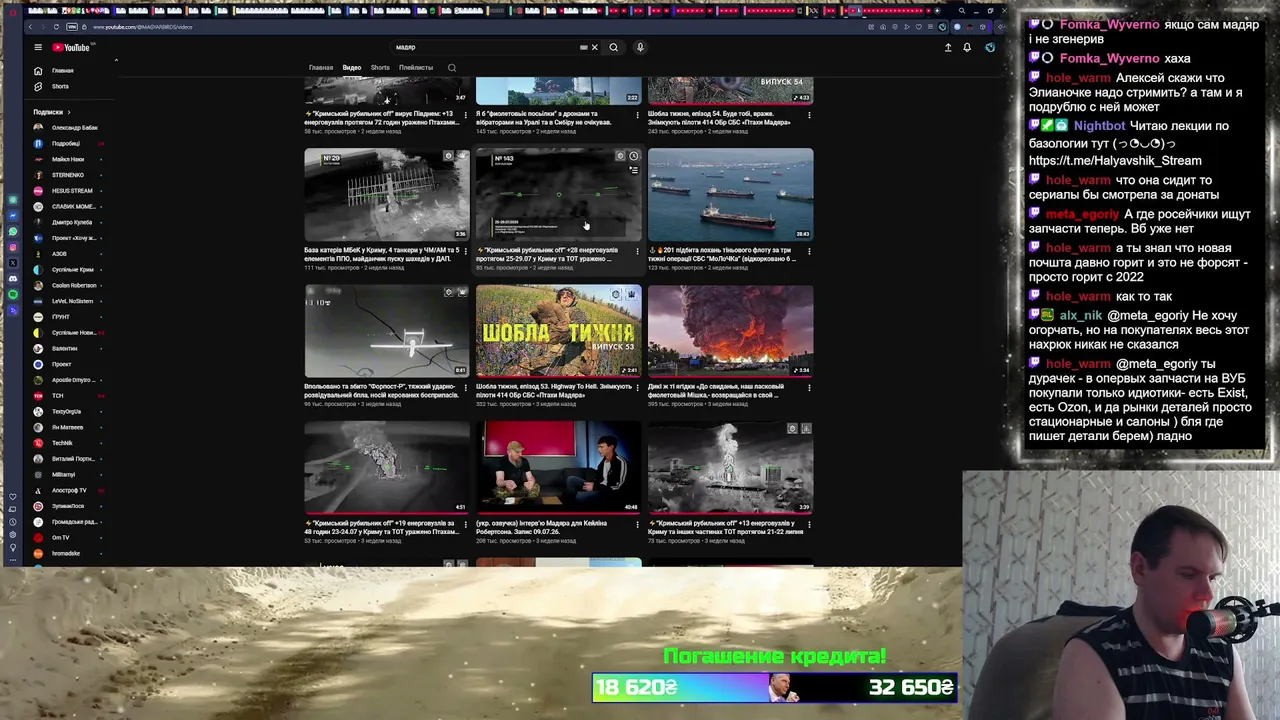
Task: Open options menu for 201 підбита лохань video
Action: (x=809, y=251)
